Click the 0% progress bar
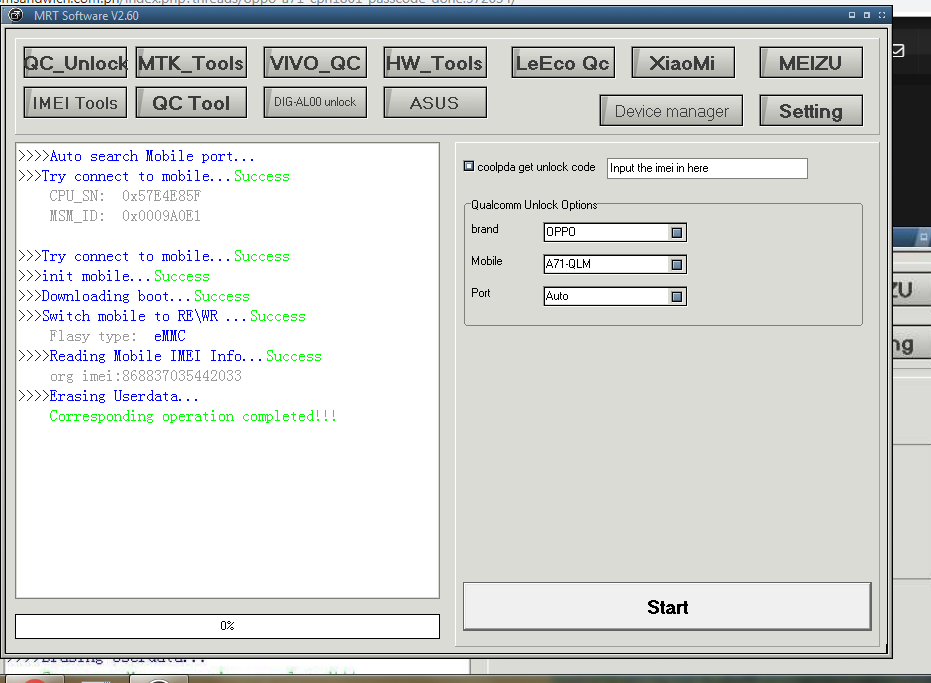The height and width of the screenshot is (683, 931). [x=227, y=626]
